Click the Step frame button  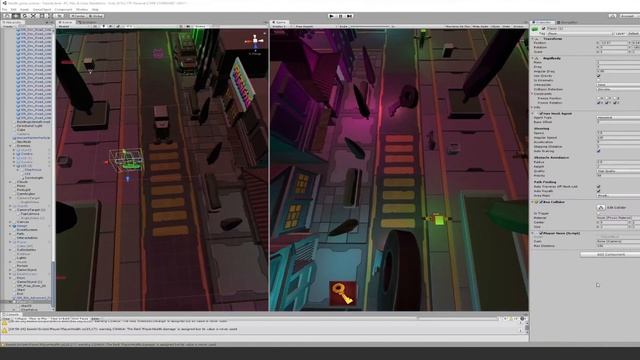click(x=350, y=16)
